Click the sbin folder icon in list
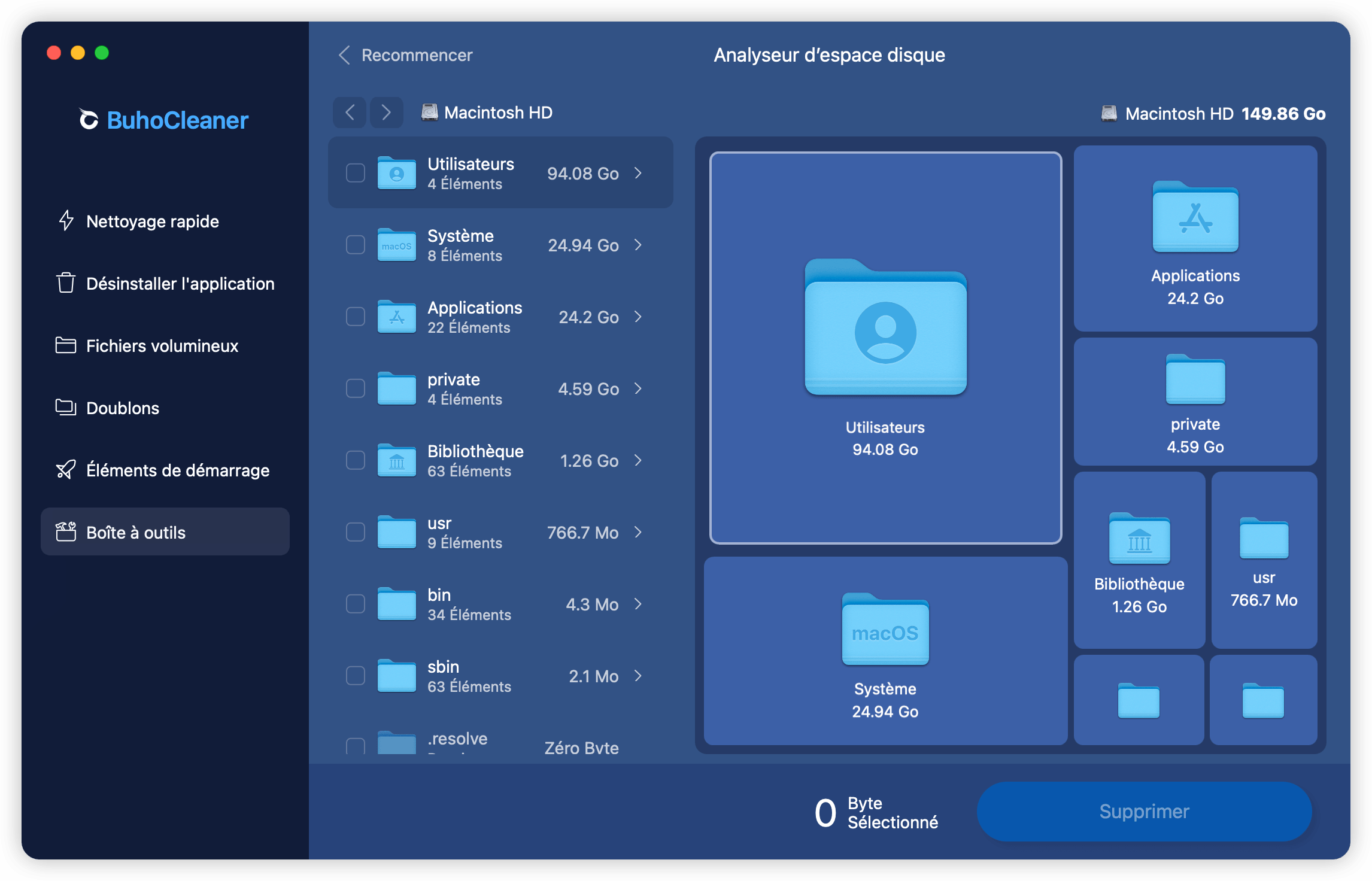 coord(396,676)
